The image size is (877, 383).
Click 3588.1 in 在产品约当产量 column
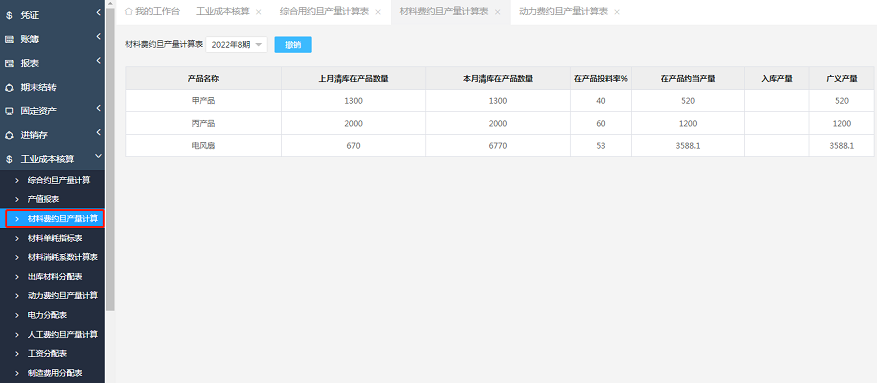(x=688, y=146)
